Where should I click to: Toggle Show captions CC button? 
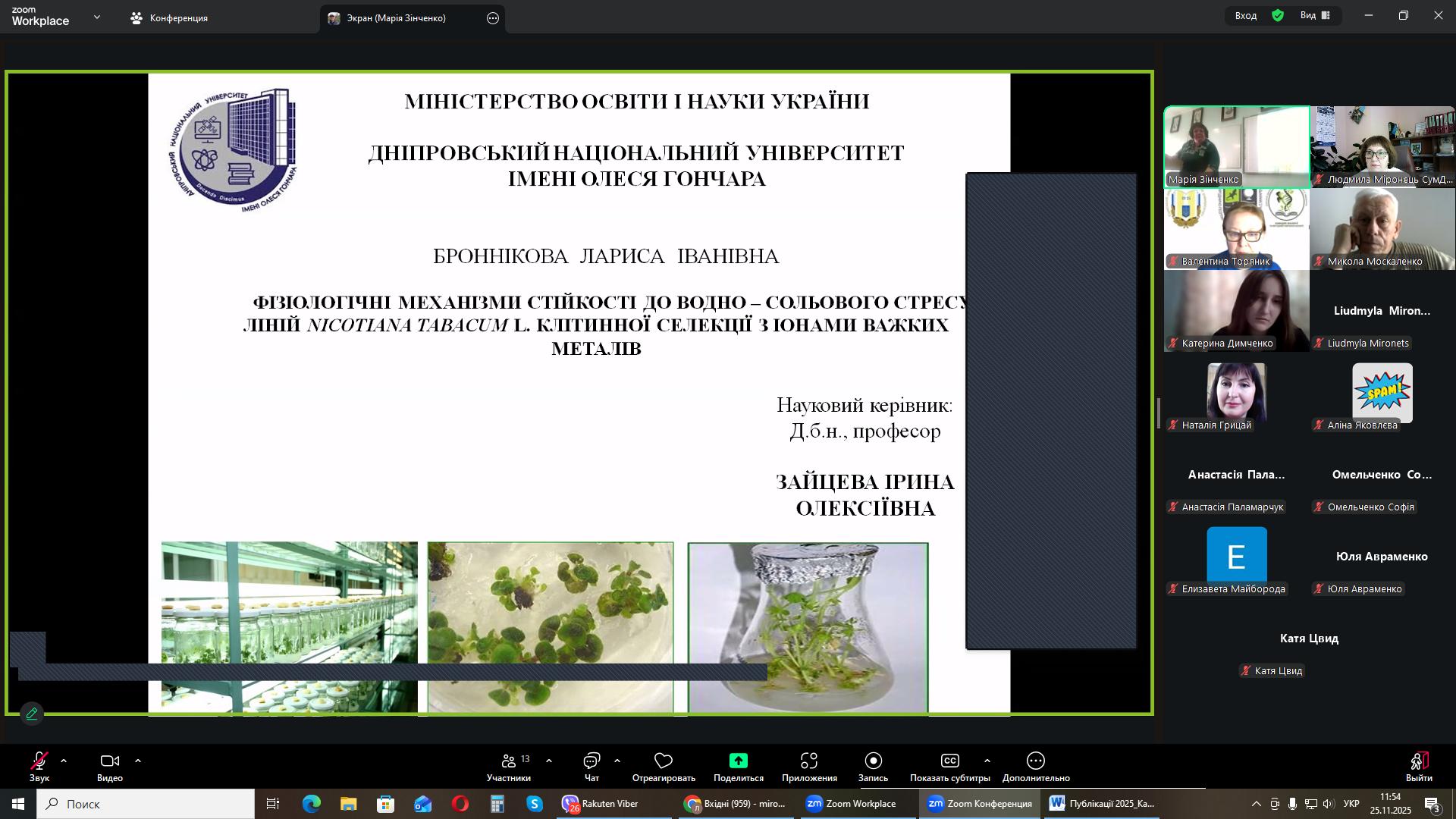949,761
